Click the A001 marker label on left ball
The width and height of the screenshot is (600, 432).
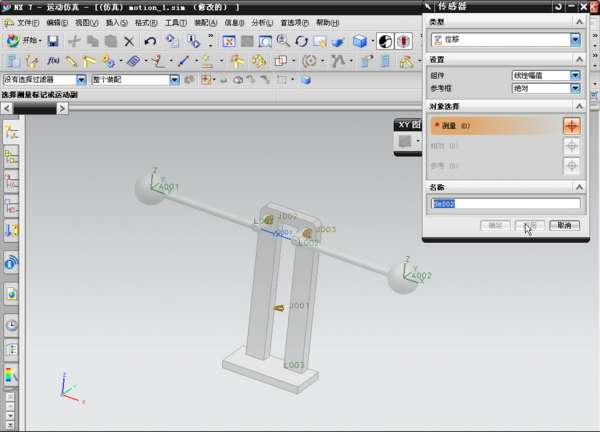[x=169, y=187]
